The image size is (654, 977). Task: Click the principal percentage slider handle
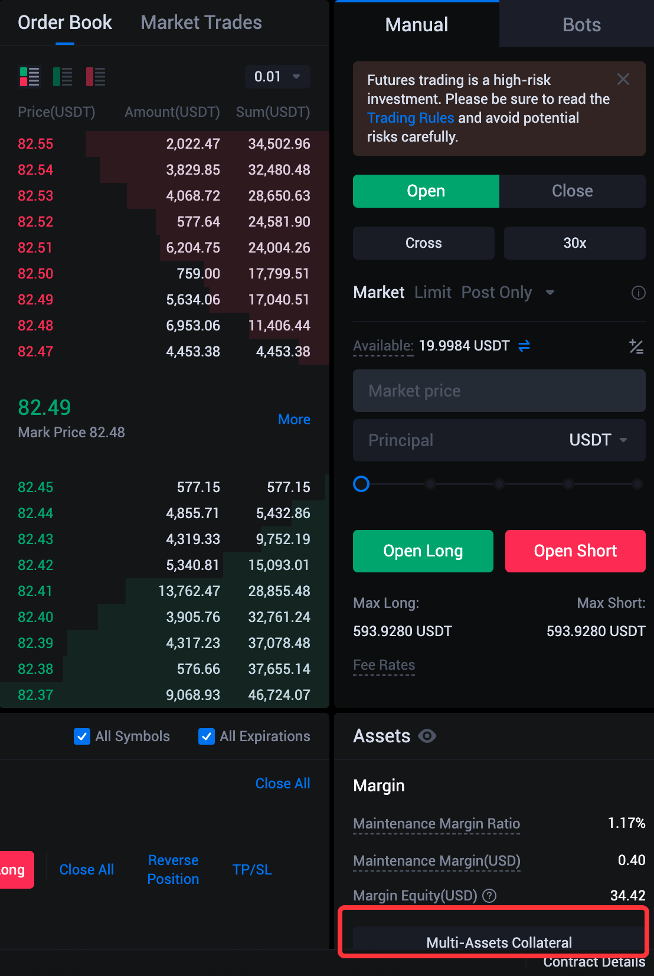click(362, 484)
